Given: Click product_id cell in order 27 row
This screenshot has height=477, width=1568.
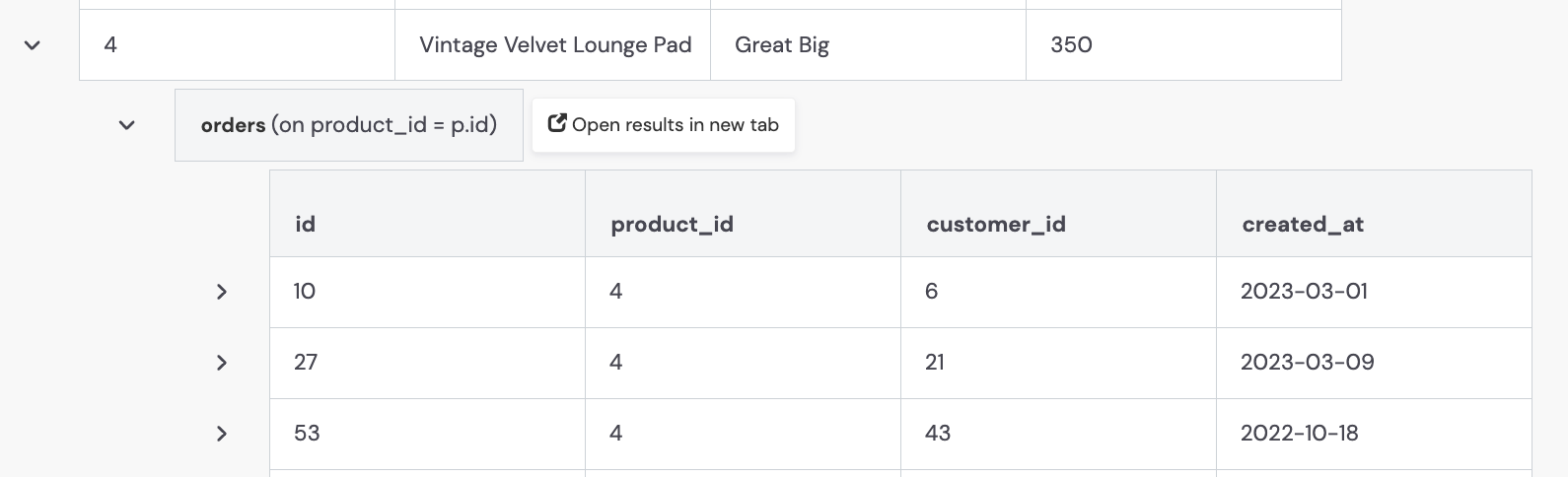Looking at the screenshot, I should [743, 363].
